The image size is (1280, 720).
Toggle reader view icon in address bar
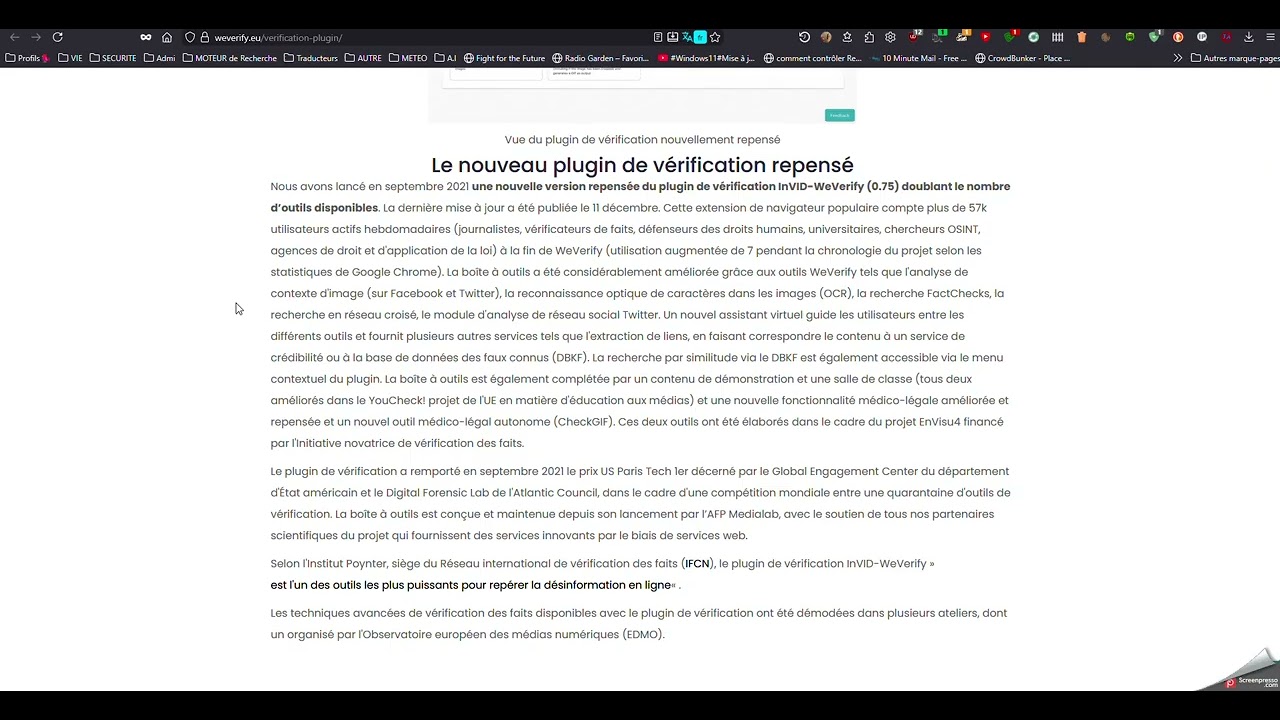[x=658, y=37]
